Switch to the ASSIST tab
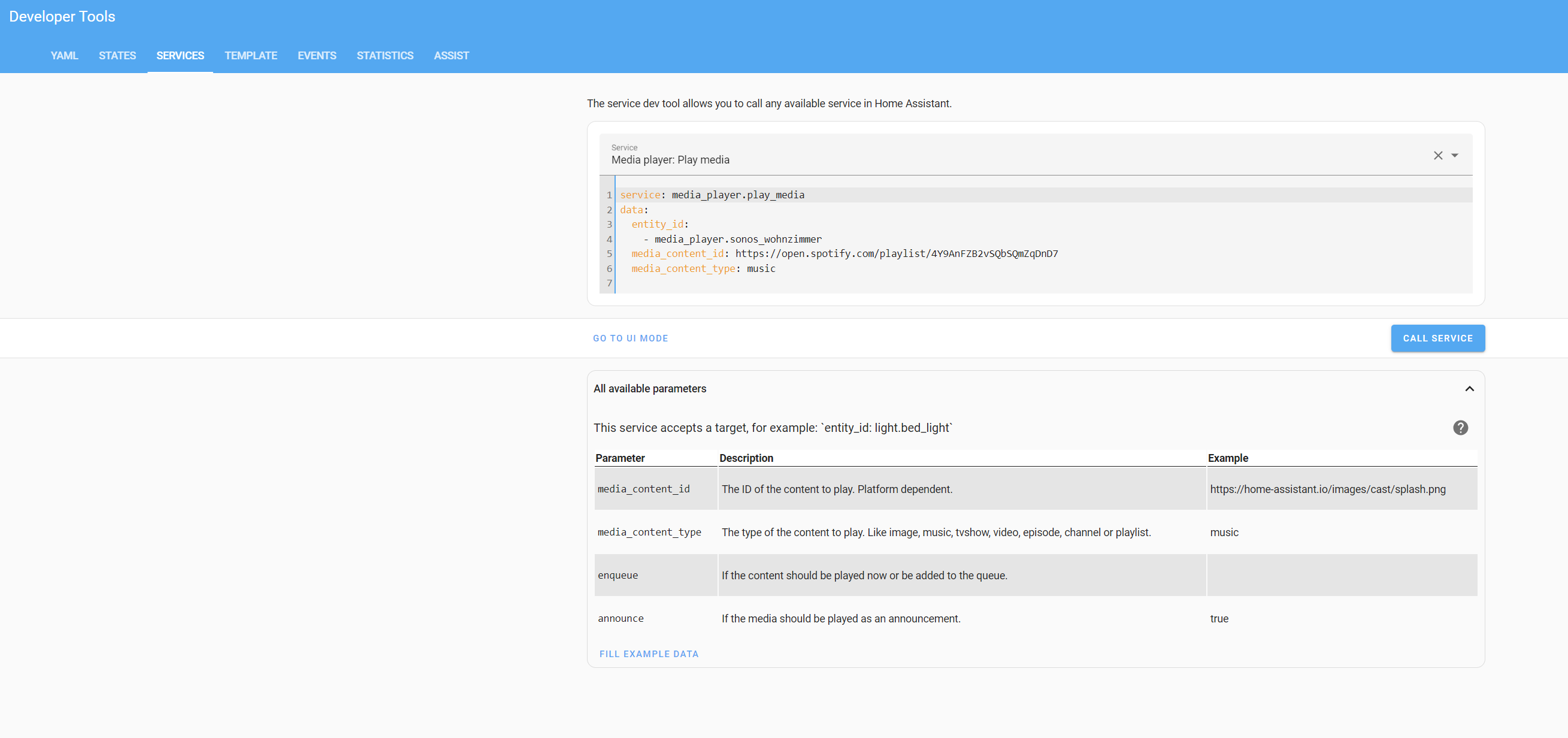Viewport: 1568px width, 738px height. (451, 56)
